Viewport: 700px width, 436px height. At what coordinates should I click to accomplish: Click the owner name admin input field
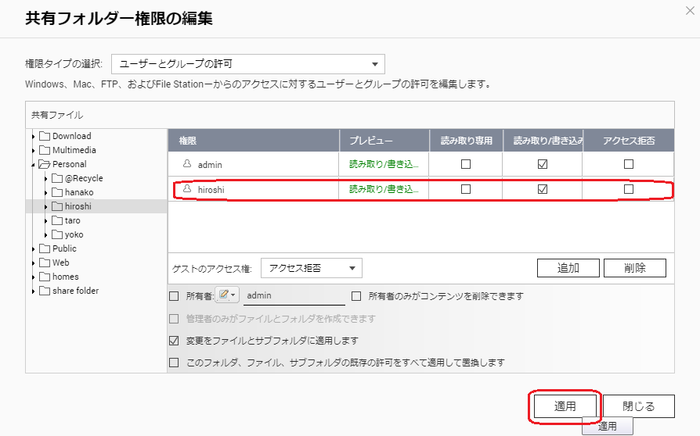[x=294, y=295]
